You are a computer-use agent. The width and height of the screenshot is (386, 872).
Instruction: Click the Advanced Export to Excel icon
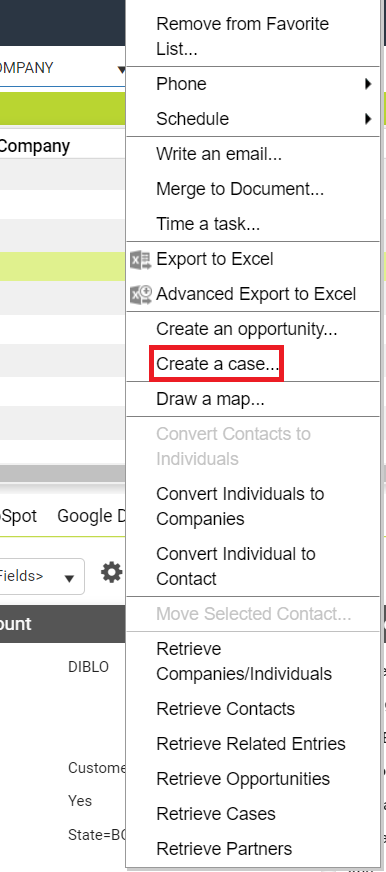click(141, 295)
